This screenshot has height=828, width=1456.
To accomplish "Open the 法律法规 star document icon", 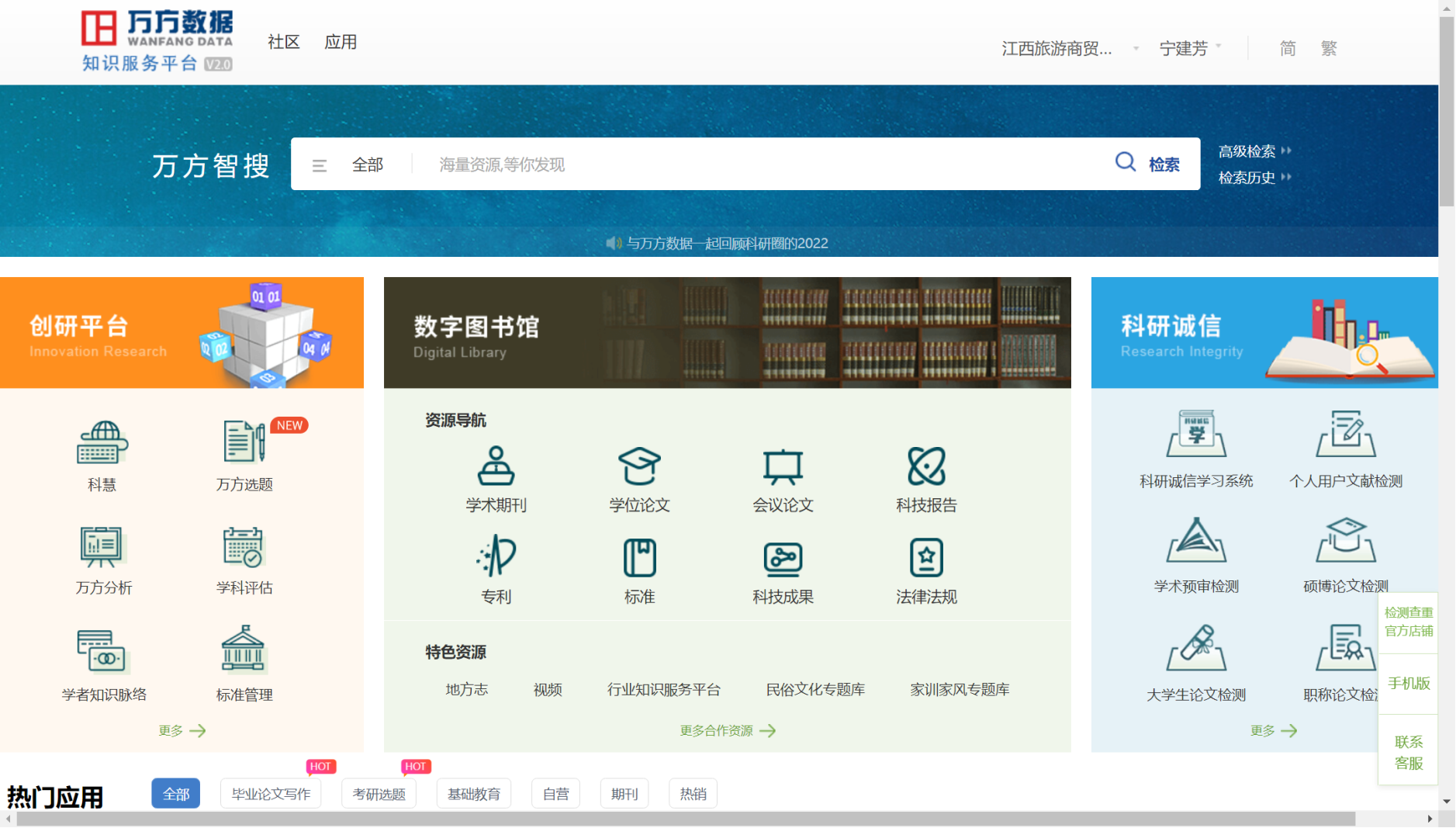I will click(x=926, y=557).
